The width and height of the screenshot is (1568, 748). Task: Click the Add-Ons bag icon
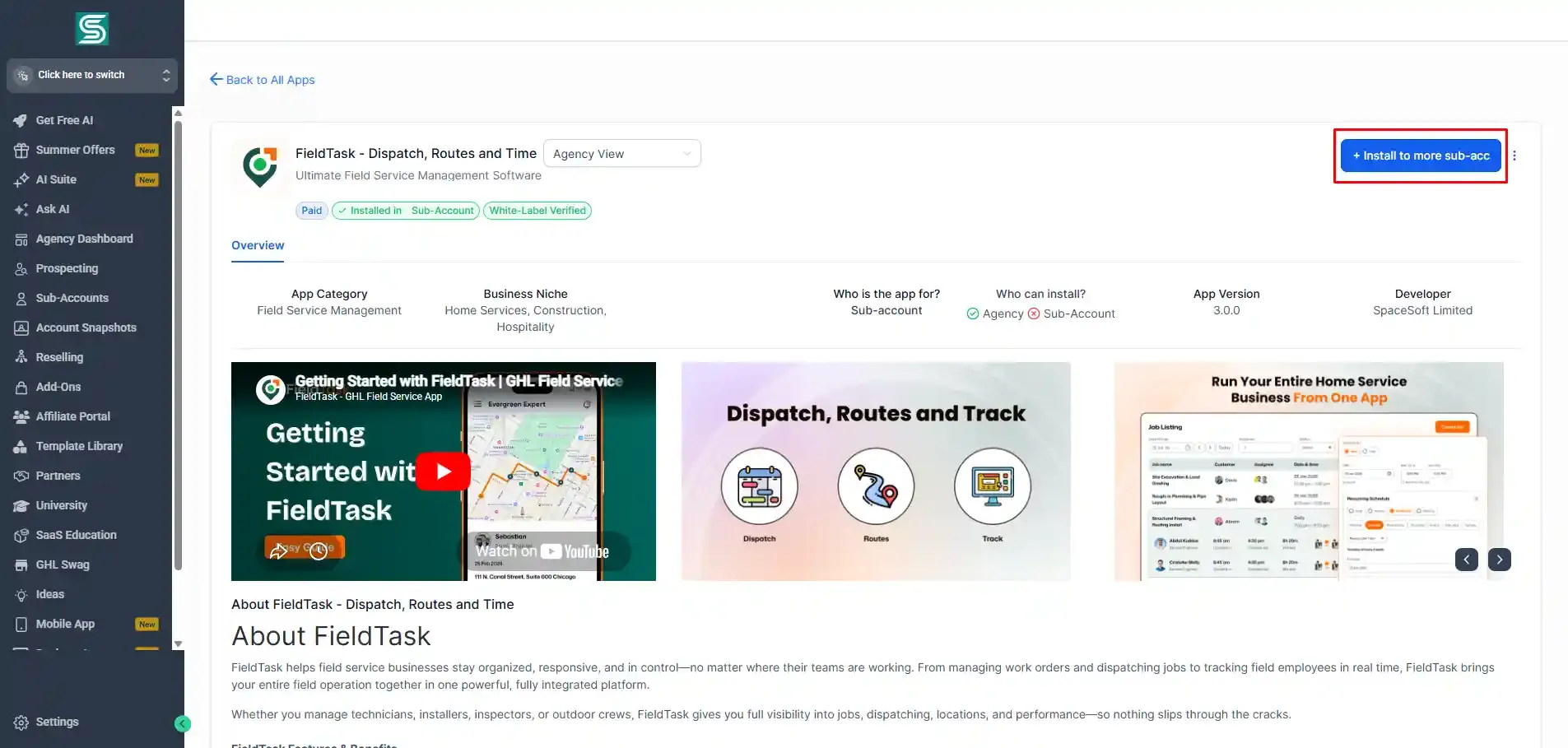point(21,387)
